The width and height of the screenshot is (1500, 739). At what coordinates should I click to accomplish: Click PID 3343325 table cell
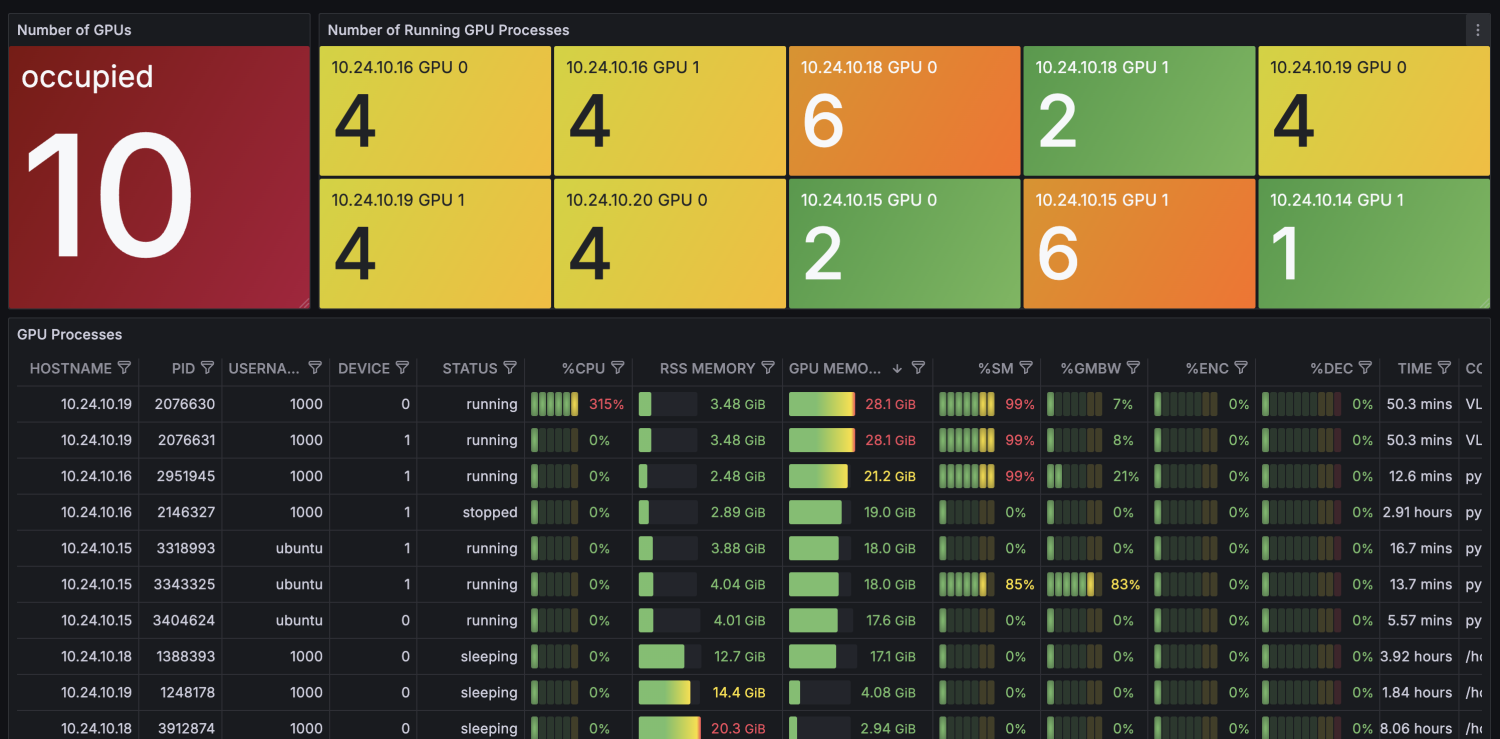184,584
